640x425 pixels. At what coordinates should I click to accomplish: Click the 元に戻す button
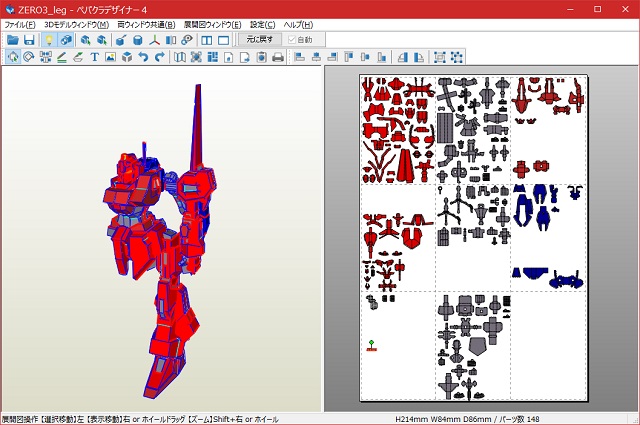[260, 40]
